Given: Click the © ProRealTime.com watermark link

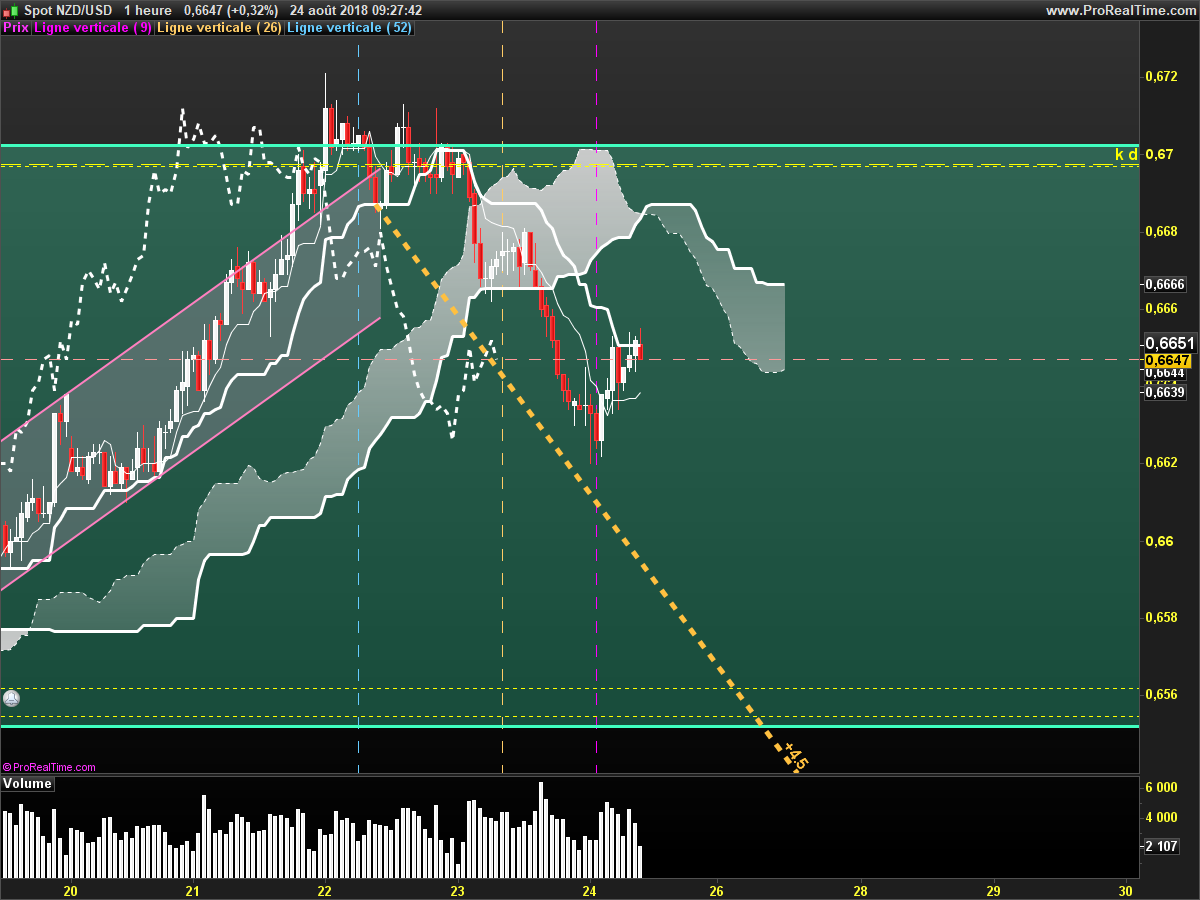Looking at the screenshot, I should (x=50, y=767).
